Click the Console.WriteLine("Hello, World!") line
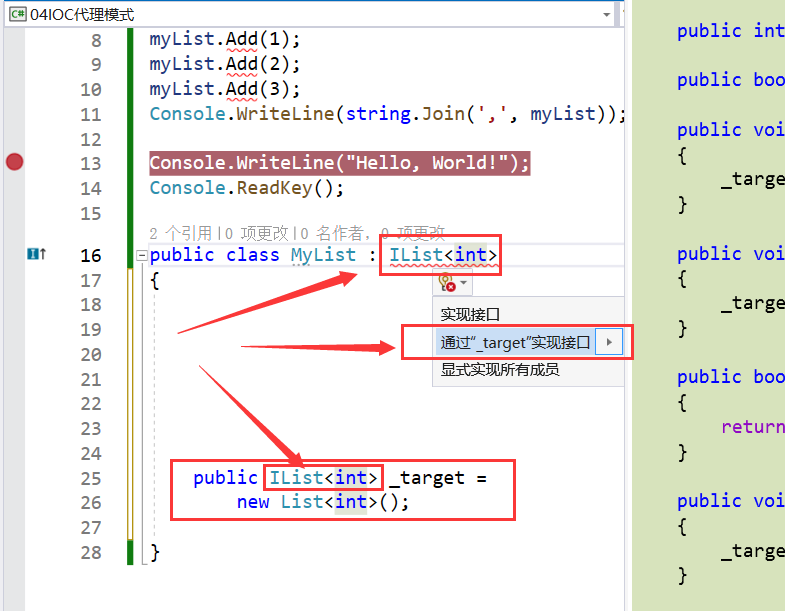This screenshot has width=785, height=611. pos(339,163)
